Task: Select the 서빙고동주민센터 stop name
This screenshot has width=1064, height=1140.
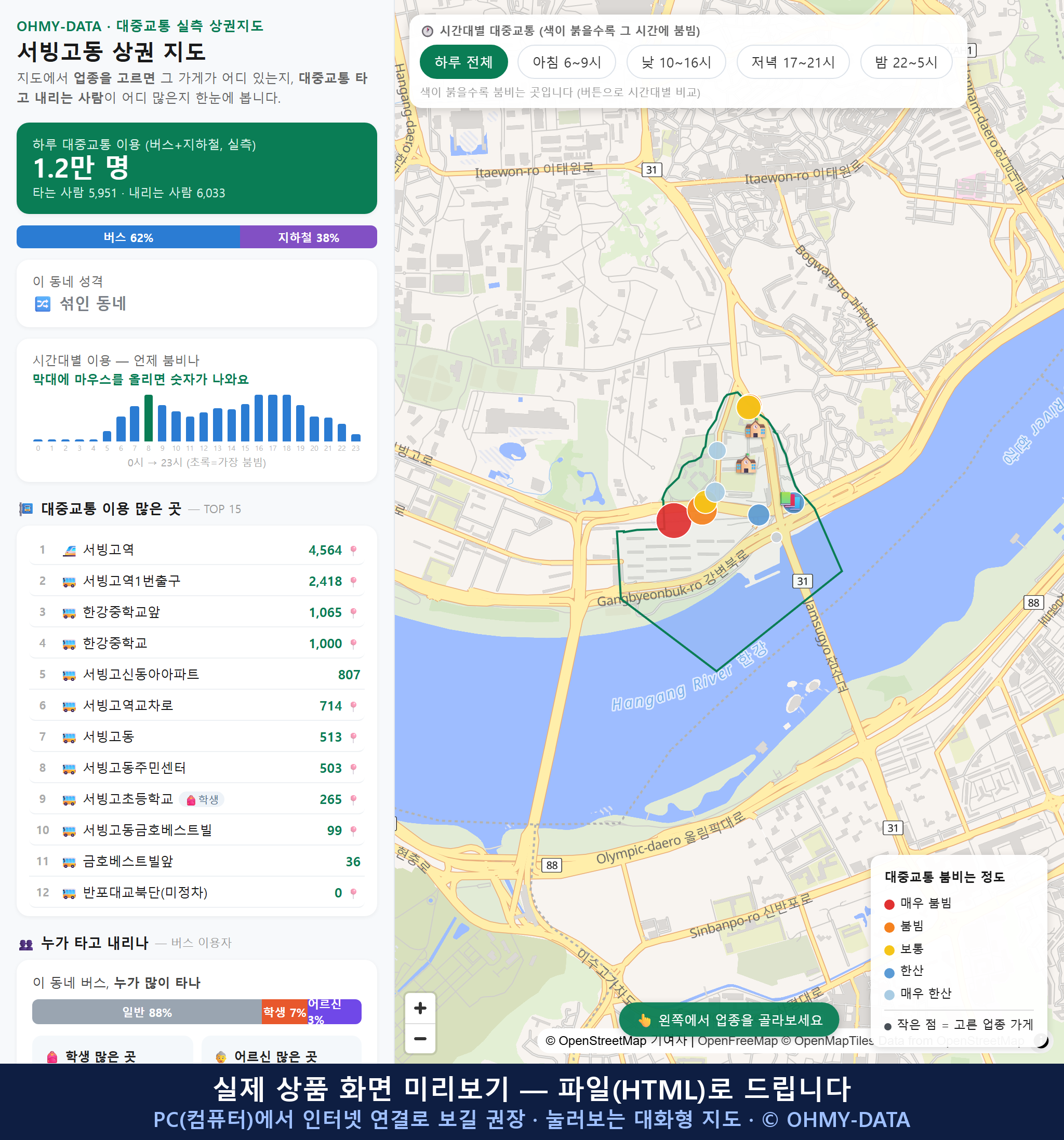Action: click(x=134, y=767)
